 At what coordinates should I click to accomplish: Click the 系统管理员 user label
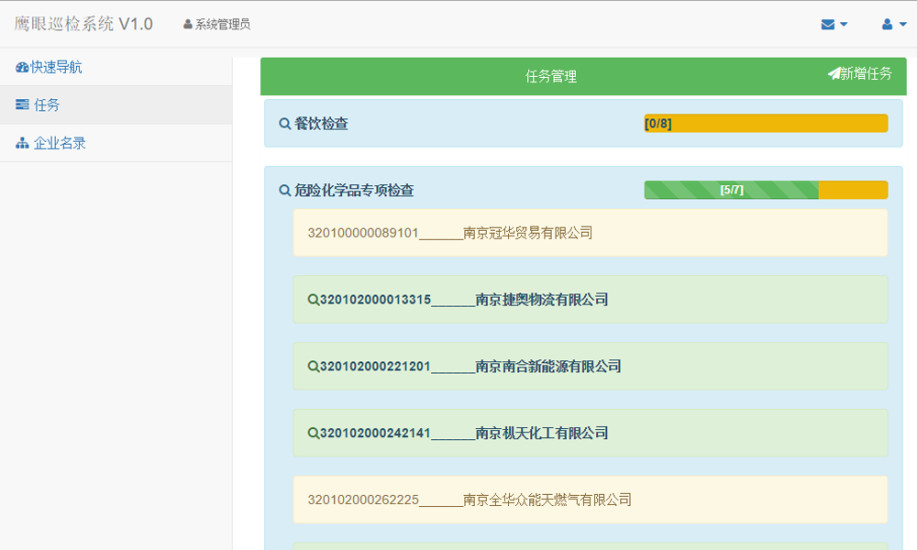tap(217, 24)
